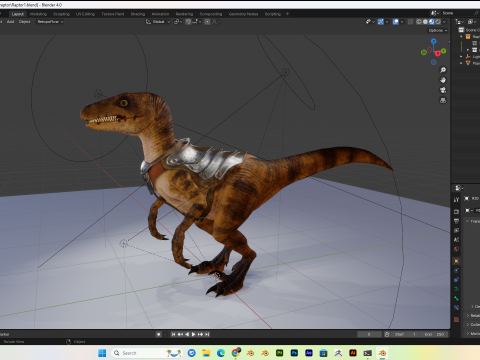Open the Global transform orientation dropdown
480x360 pixels.
point(158,22)
